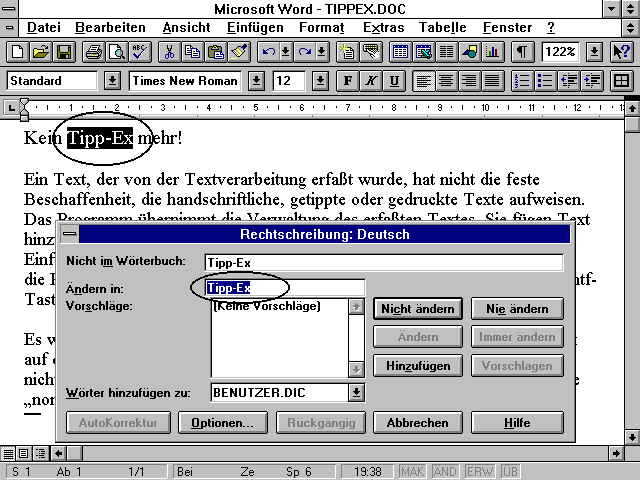Insert a chart toolbar icon

pyautogui.click(x=493, y=52)
